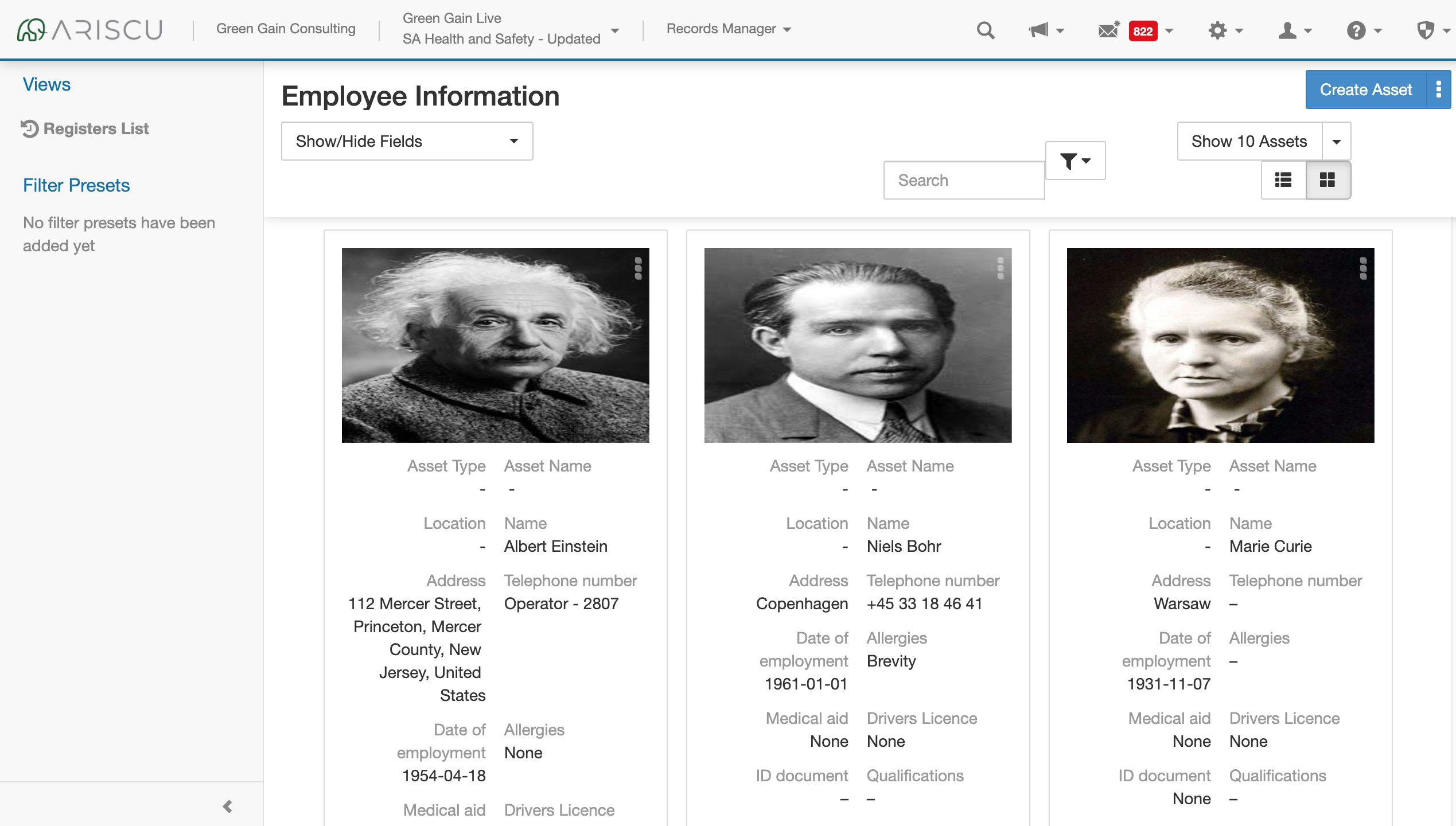Expand the Show/Hide Fields dropdown
Viewport: 1456px width, 826px height.
click(407, 141)
